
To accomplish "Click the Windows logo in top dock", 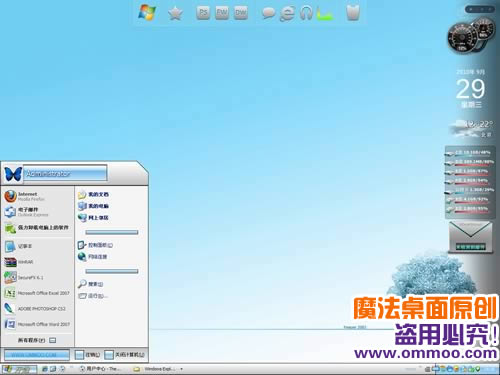I will (147, 12).
